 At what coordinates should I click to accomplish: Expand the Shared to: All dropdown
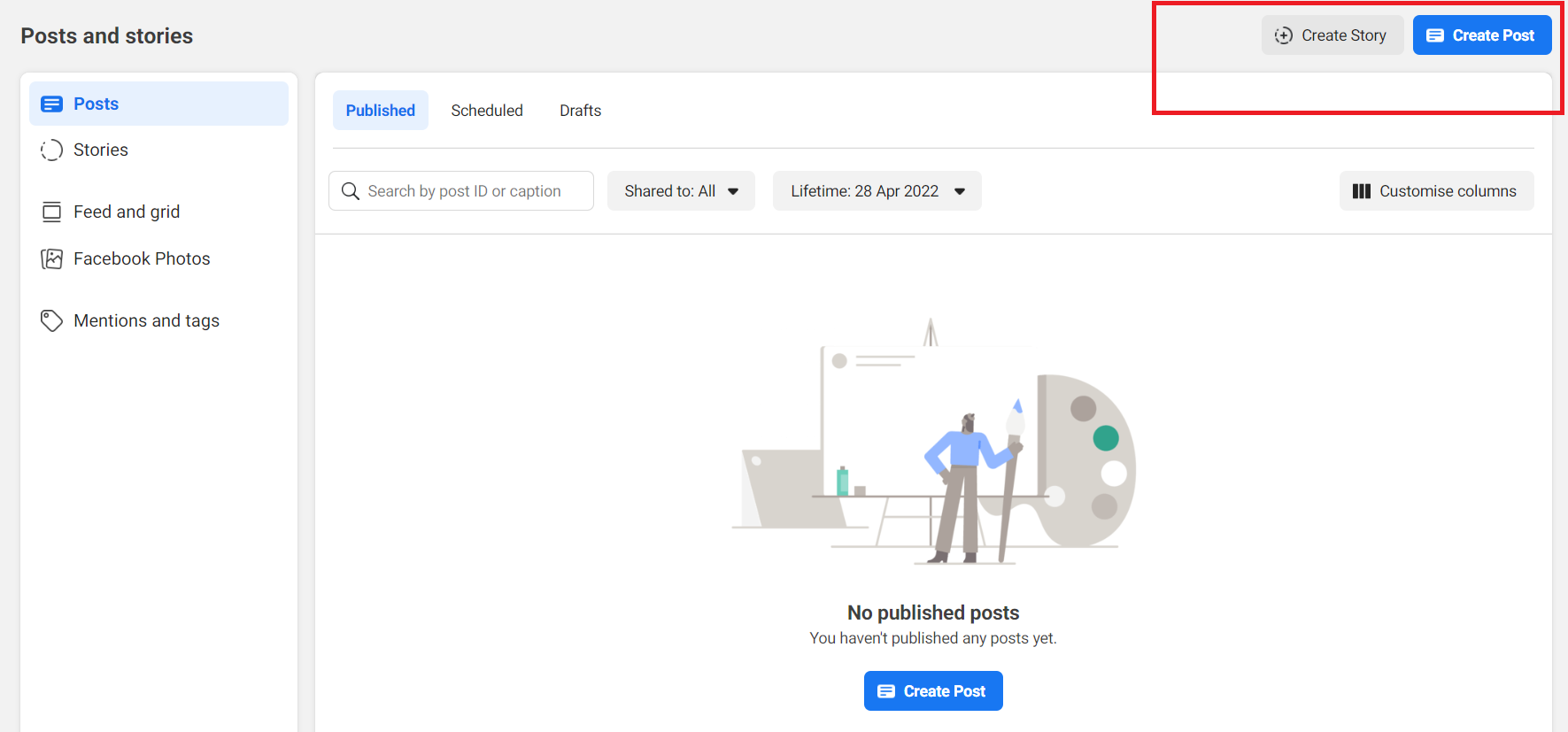[680, 191]
